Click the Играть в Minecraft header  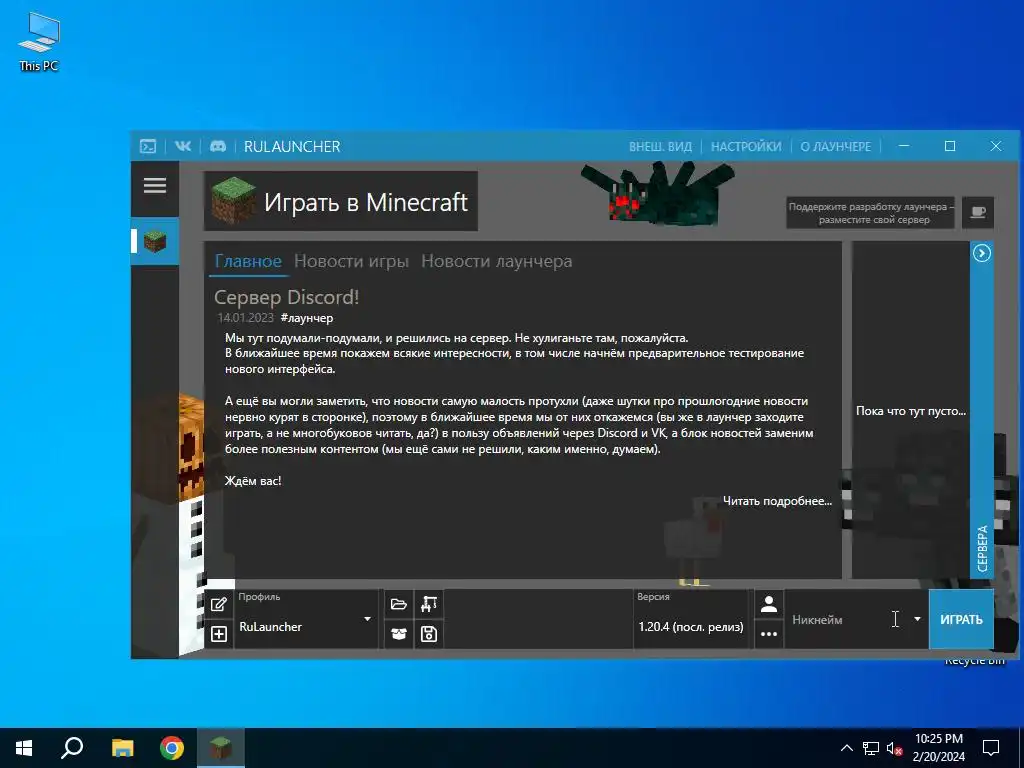point(341,201)
